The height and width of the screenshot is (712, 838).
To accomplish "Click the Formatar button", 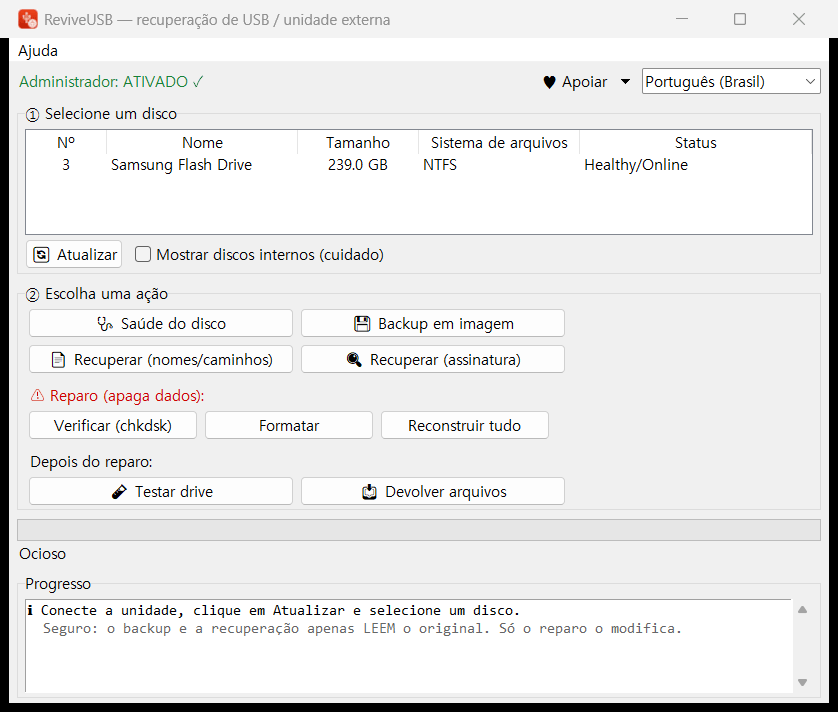I will 289,425.
